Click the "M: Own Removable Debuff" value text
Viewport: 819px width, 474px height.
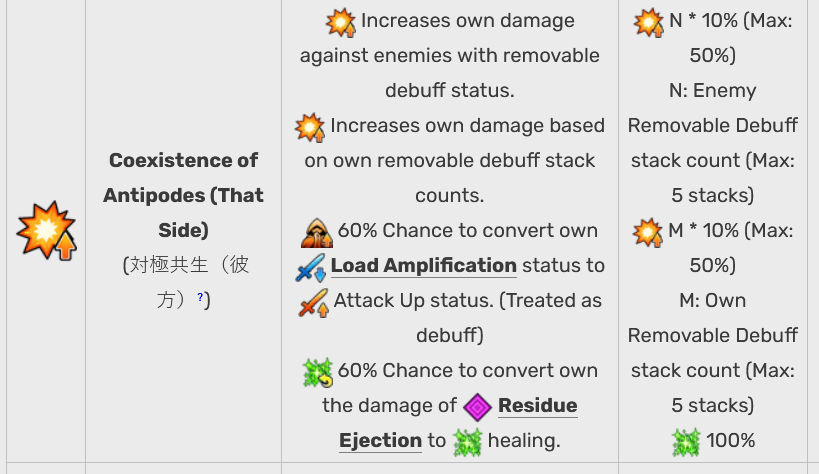pos(712,318)
